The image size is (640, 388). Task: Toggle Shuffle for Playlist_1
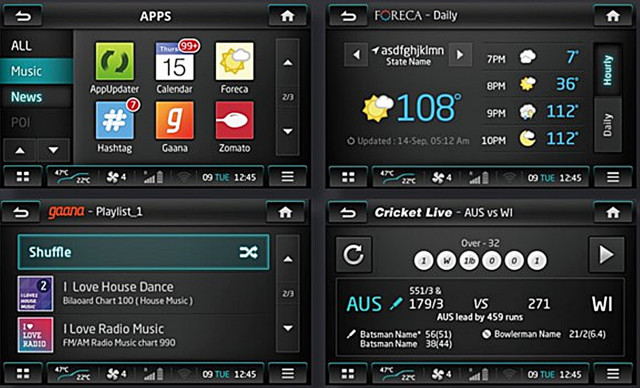click(143, 252)
